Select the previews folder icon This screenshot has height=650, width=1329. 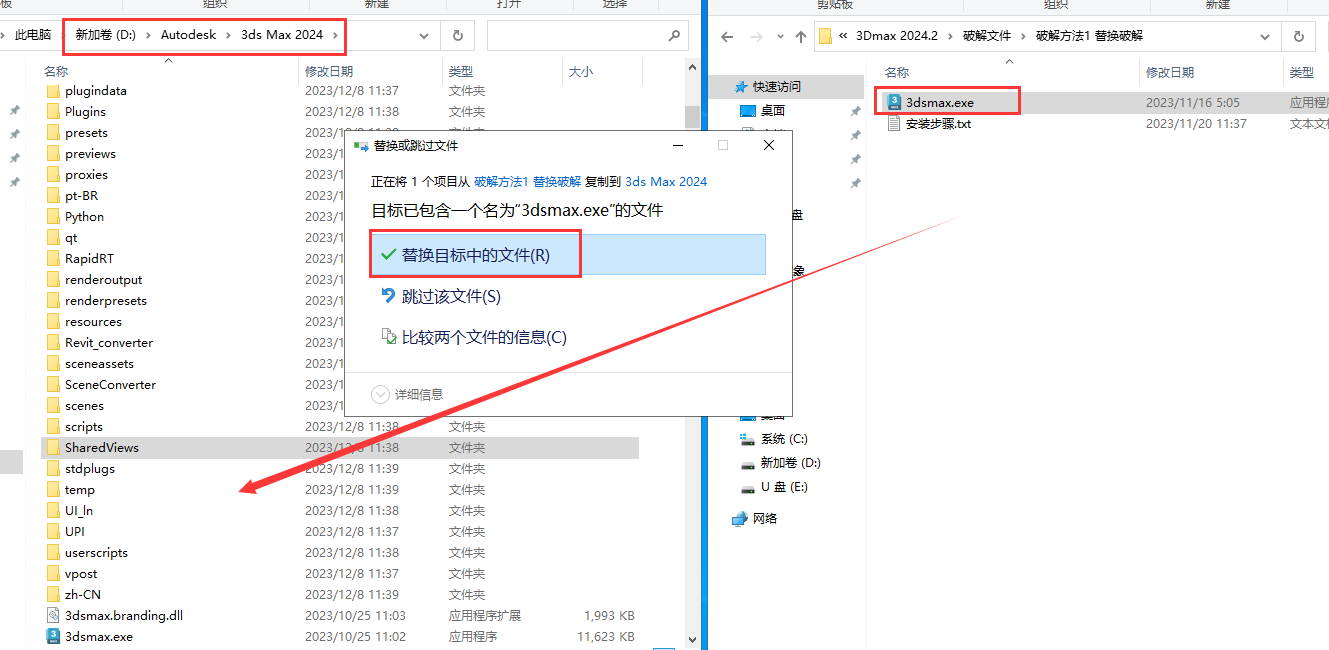[x=54, y=153]
